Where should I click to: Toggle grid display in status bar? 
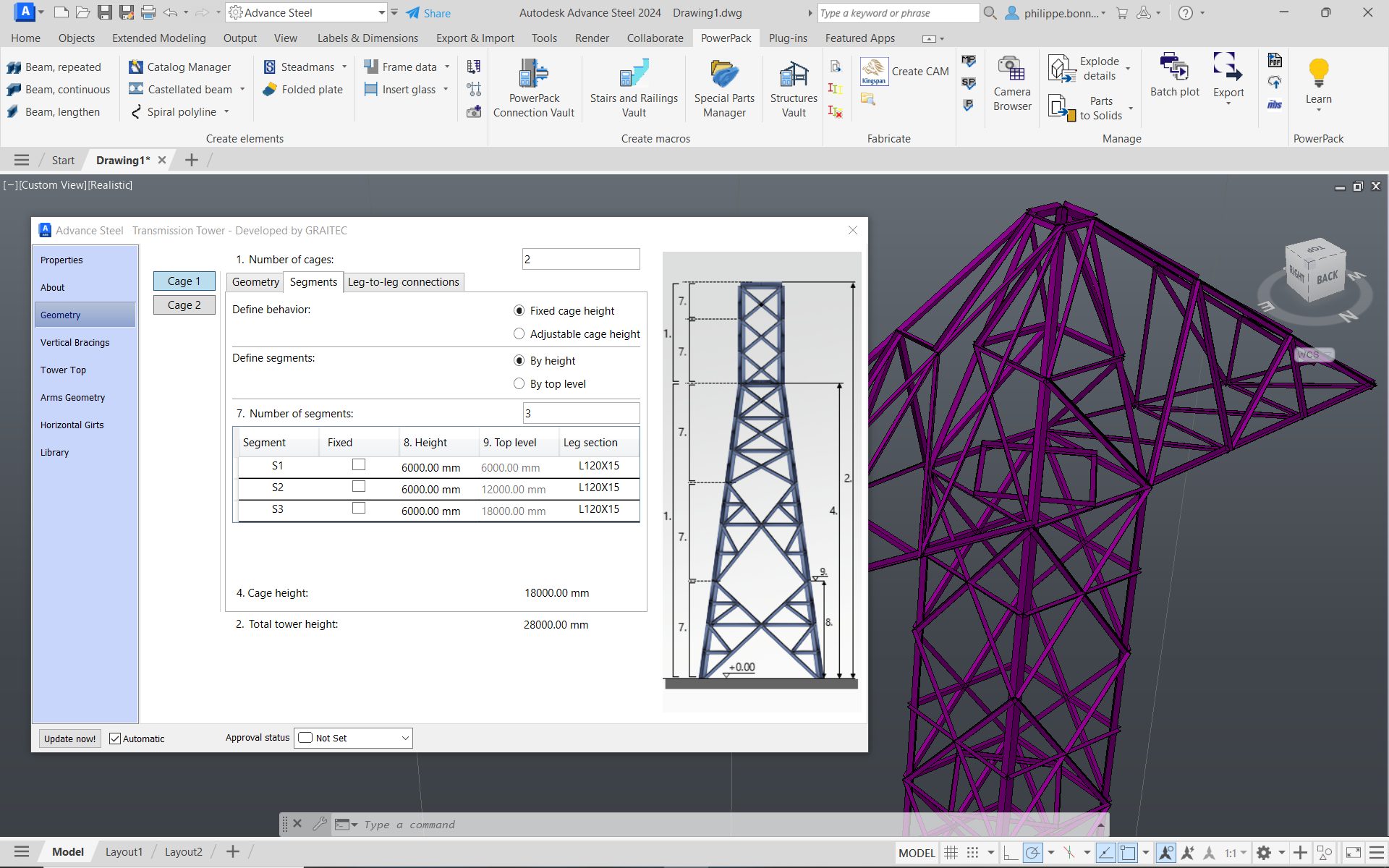click(x=951, y=853)
